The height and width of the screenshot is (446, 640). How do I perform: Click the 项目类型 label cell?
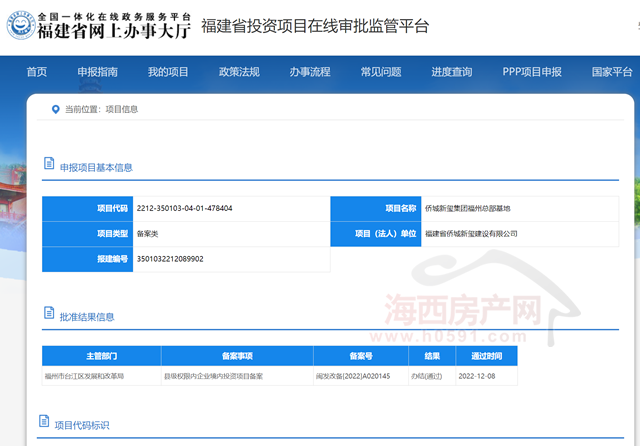[87, 234]
